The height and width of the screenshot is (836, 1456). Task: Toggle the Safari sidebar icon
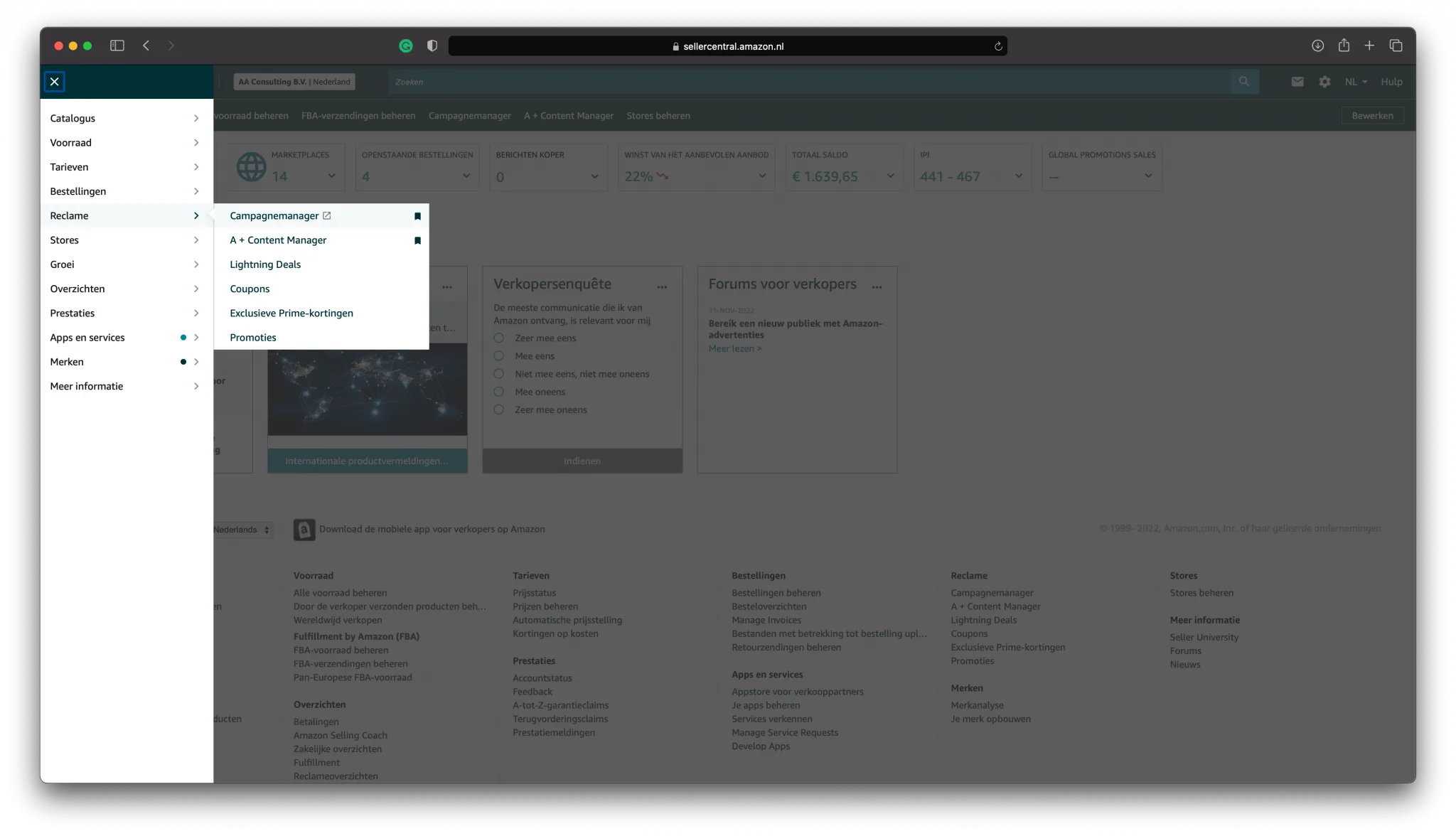(x=117, y=45)
